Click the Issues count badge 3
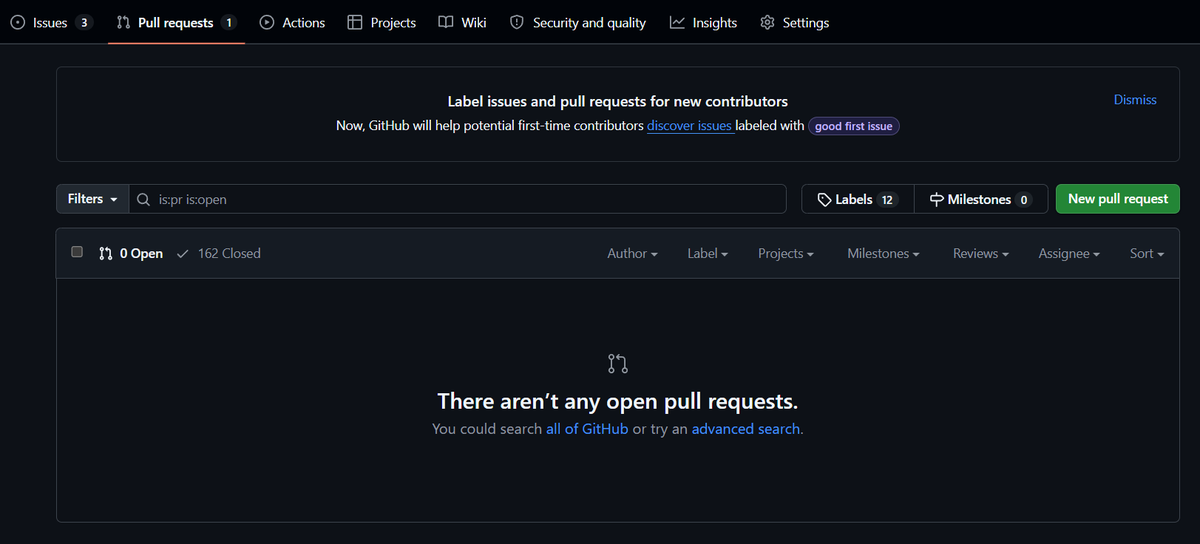Viewport: 1200px width, 544px height. (x=84, y=22)
